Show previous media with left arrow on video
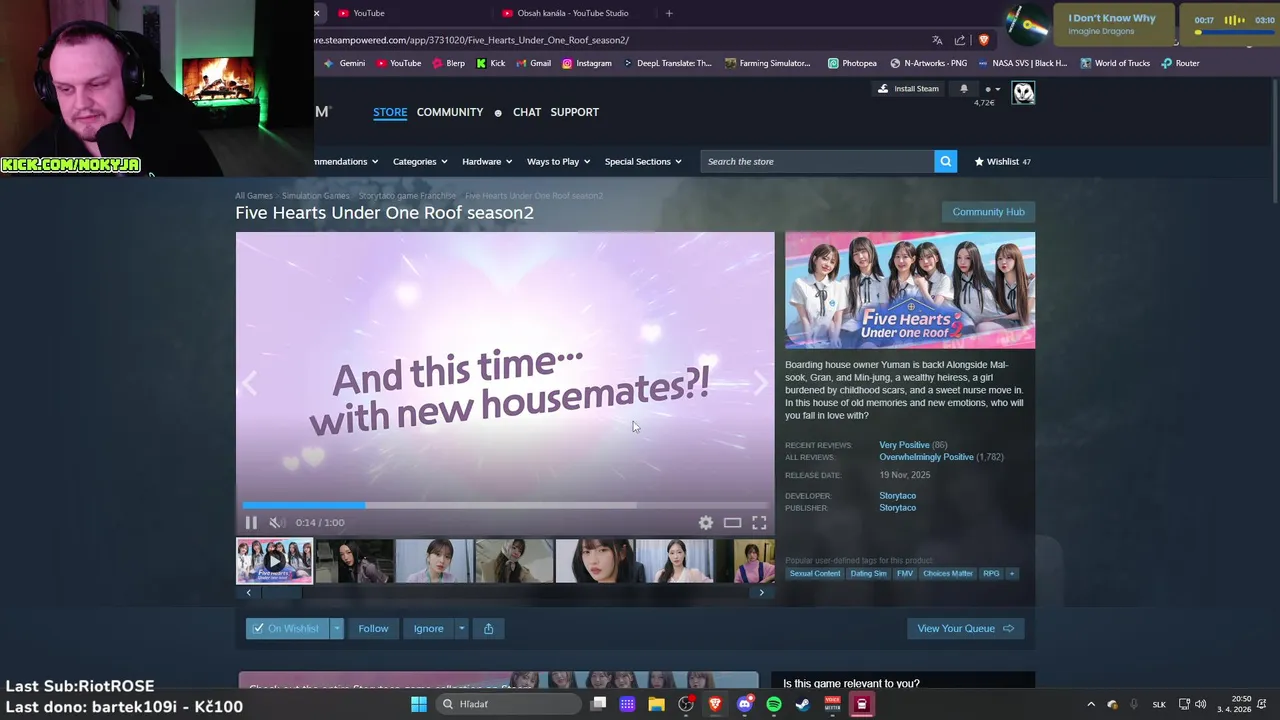 point(249,383)
